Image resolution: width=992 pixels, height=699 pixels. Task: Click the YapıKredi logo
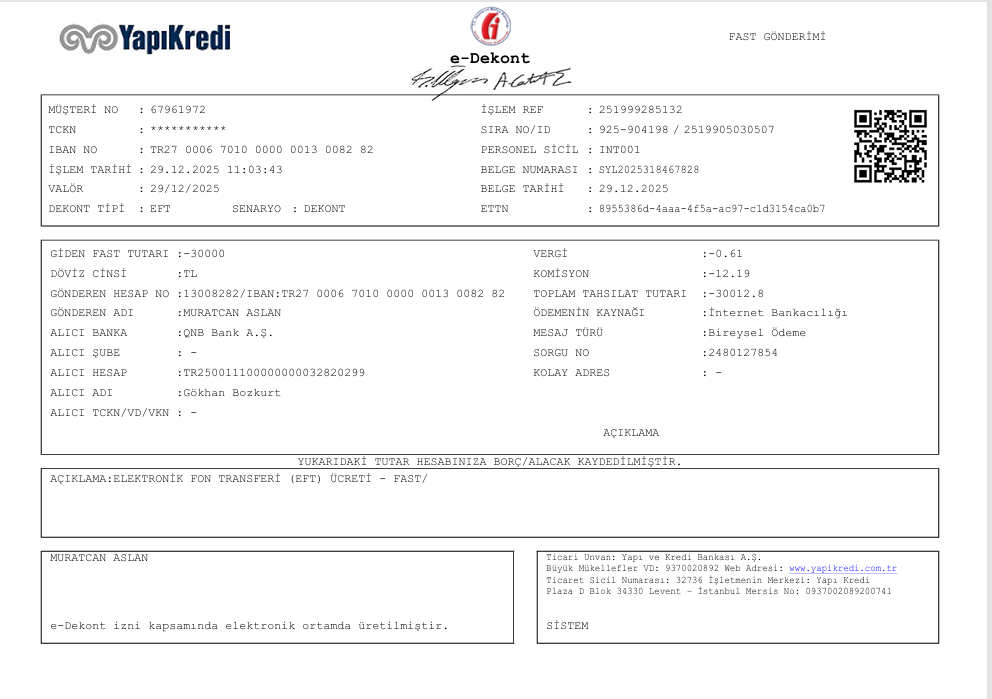click(x=145, y=38)
